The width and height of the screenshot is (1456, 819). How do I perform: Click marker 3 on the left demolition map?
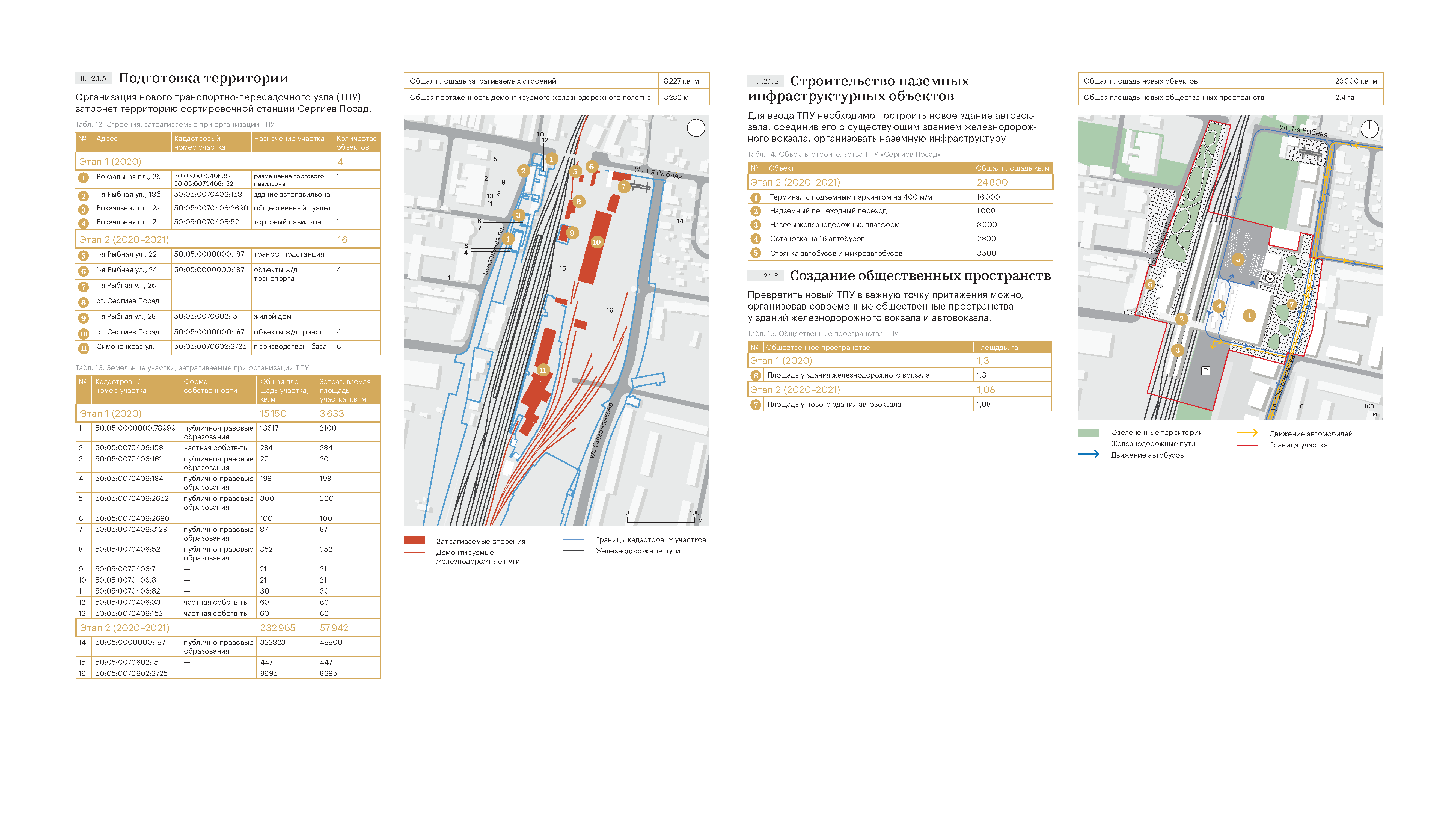tap(518, 215)
